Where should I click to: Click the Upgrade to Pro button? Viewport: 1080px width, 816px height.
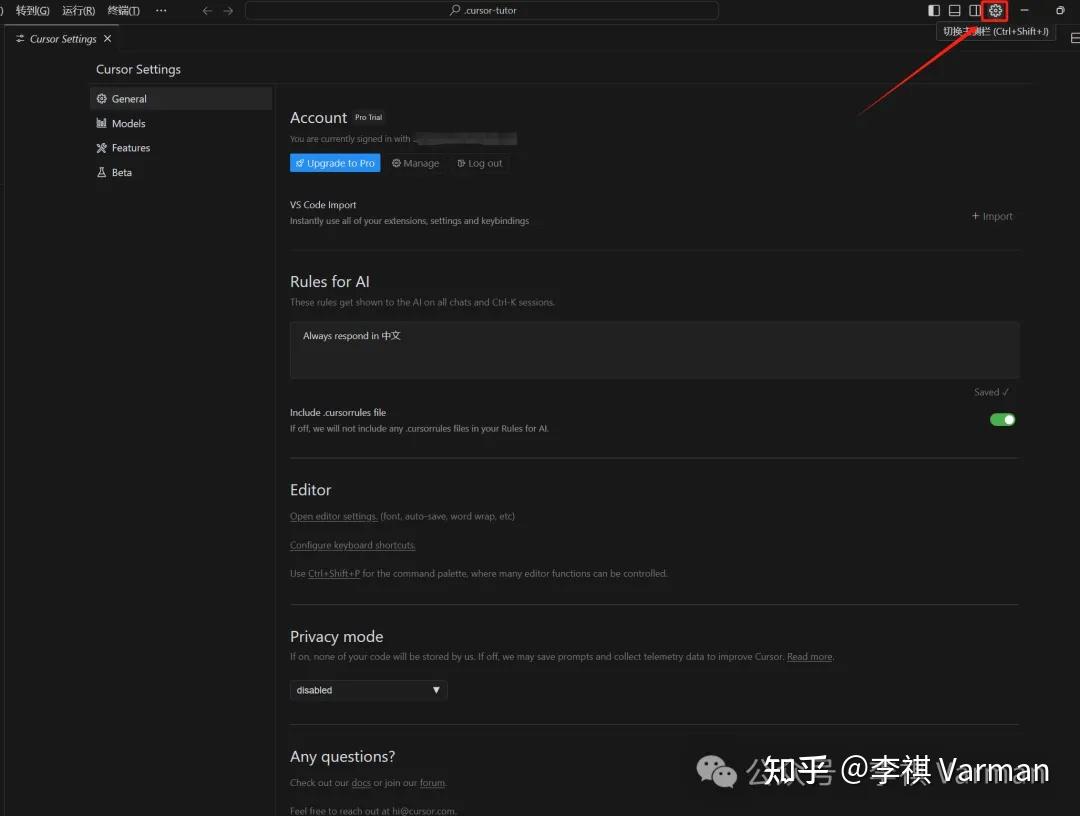point(335,162)
